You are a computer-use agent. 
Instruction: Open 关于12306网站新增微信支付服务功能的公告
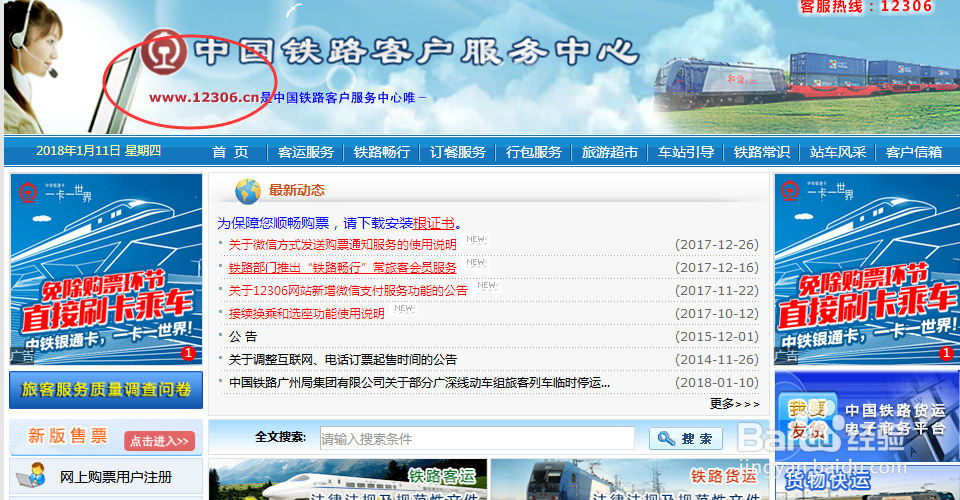348,291
